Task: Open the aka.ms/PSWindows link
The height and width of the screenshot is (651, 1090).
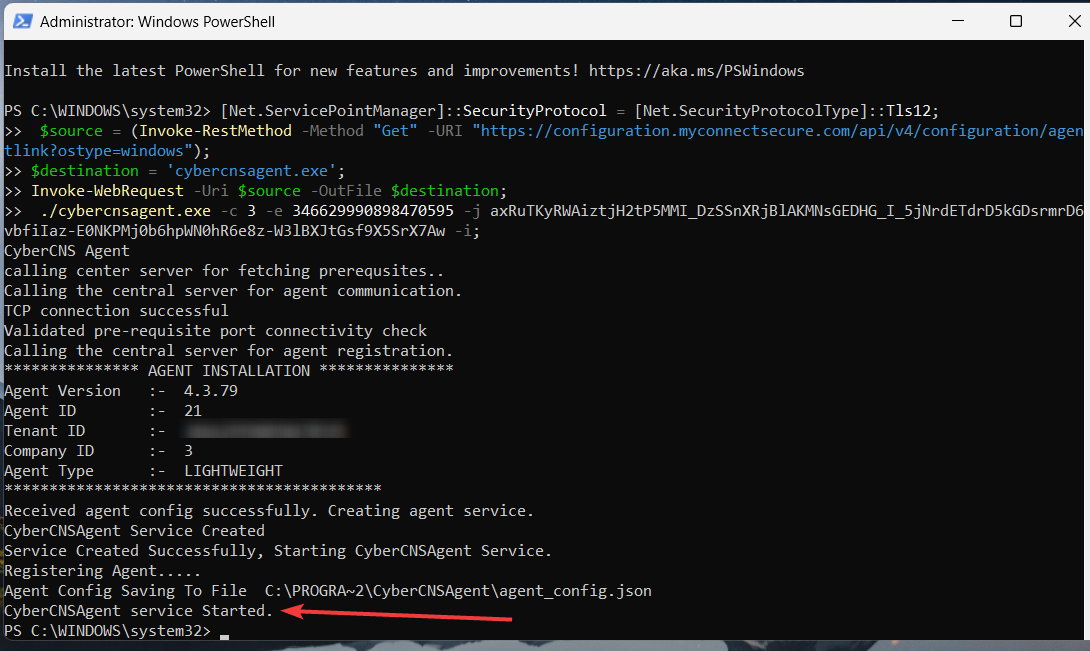Action: click(696, 71)
